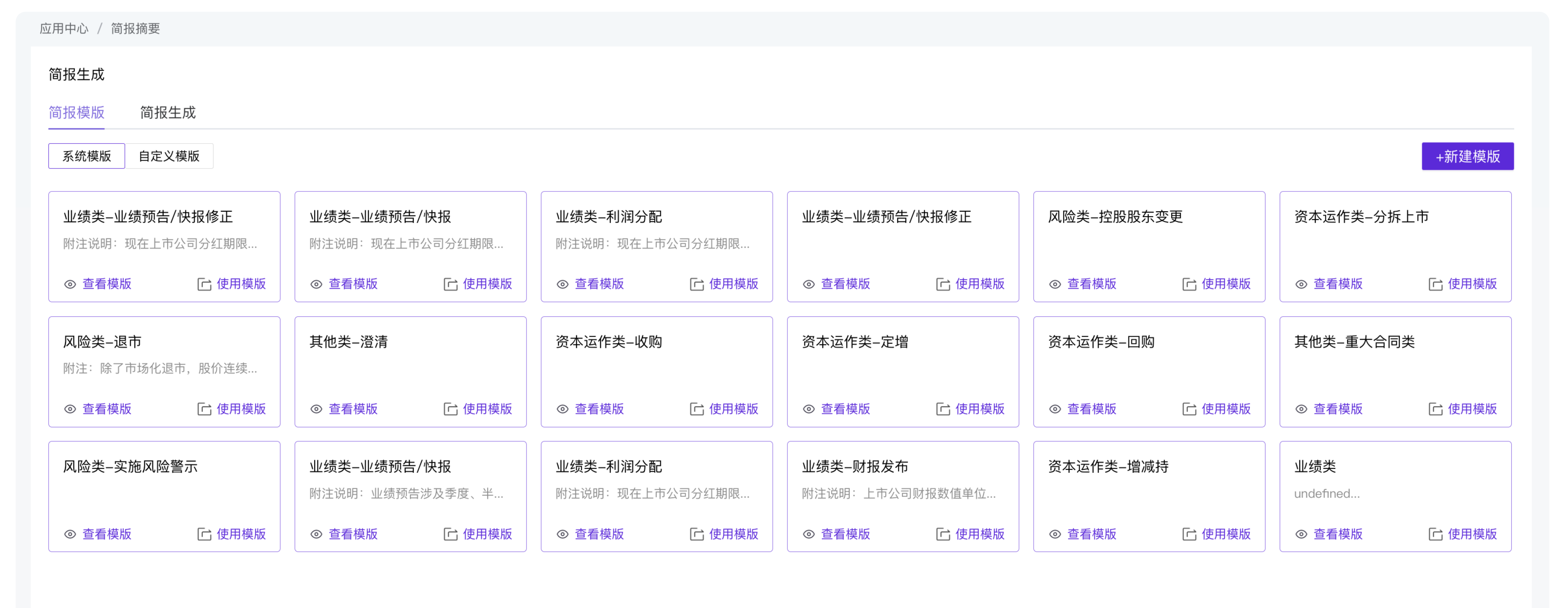
Task: Click use-template icon on 其他类–澄清 card
Action: [451, 409]
